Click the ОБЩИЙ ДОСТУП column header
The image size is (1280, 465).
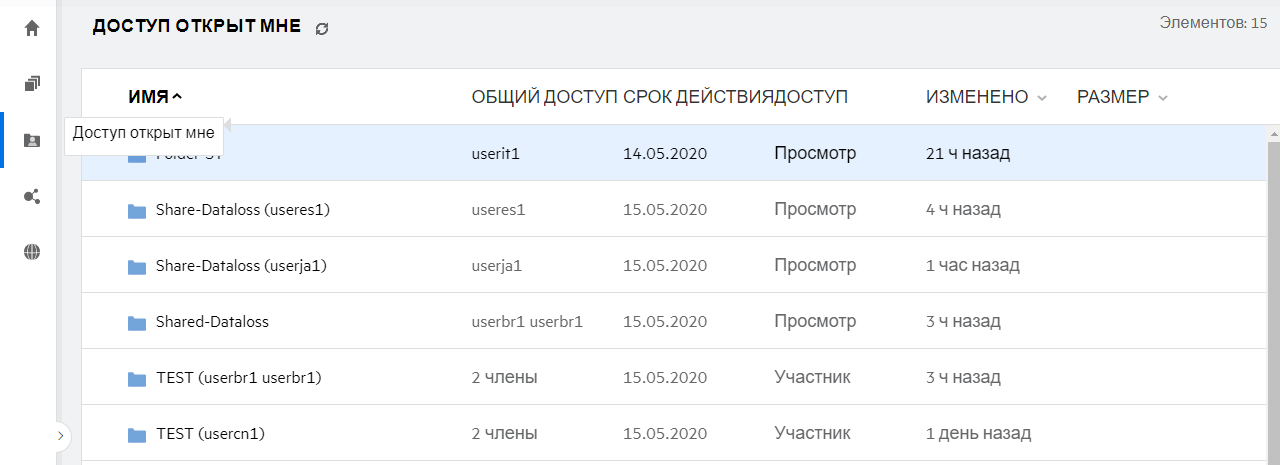[x=544, y=97]
